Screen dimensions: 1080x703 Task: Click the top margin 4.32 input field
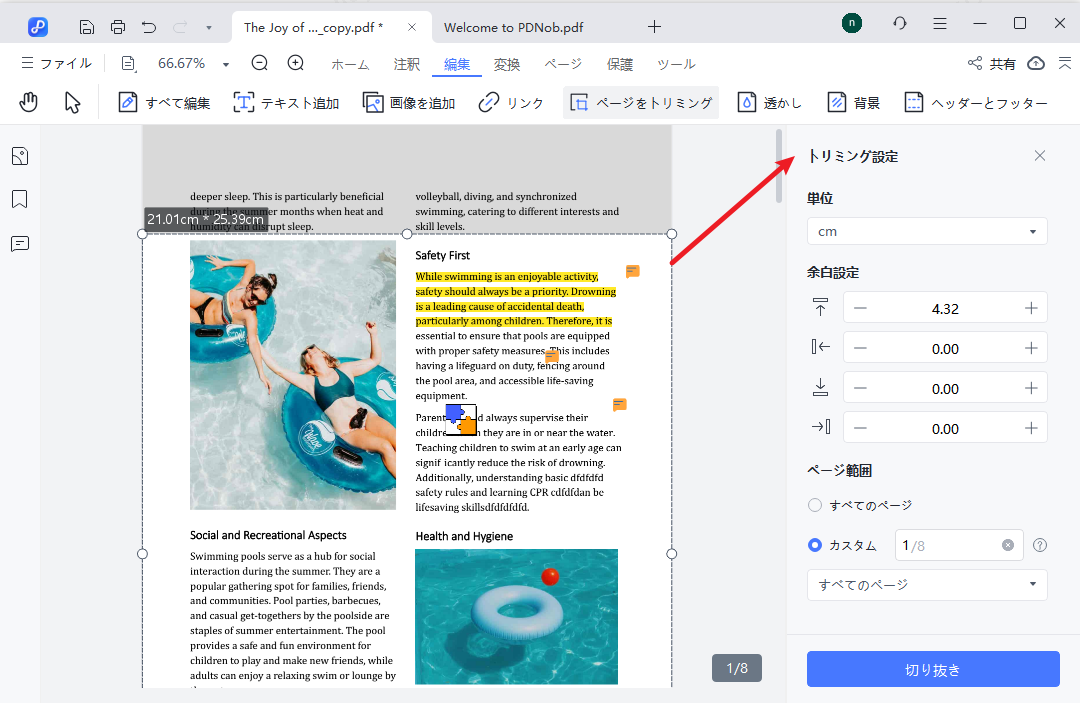pyautogui.click(x=945, y=308)
